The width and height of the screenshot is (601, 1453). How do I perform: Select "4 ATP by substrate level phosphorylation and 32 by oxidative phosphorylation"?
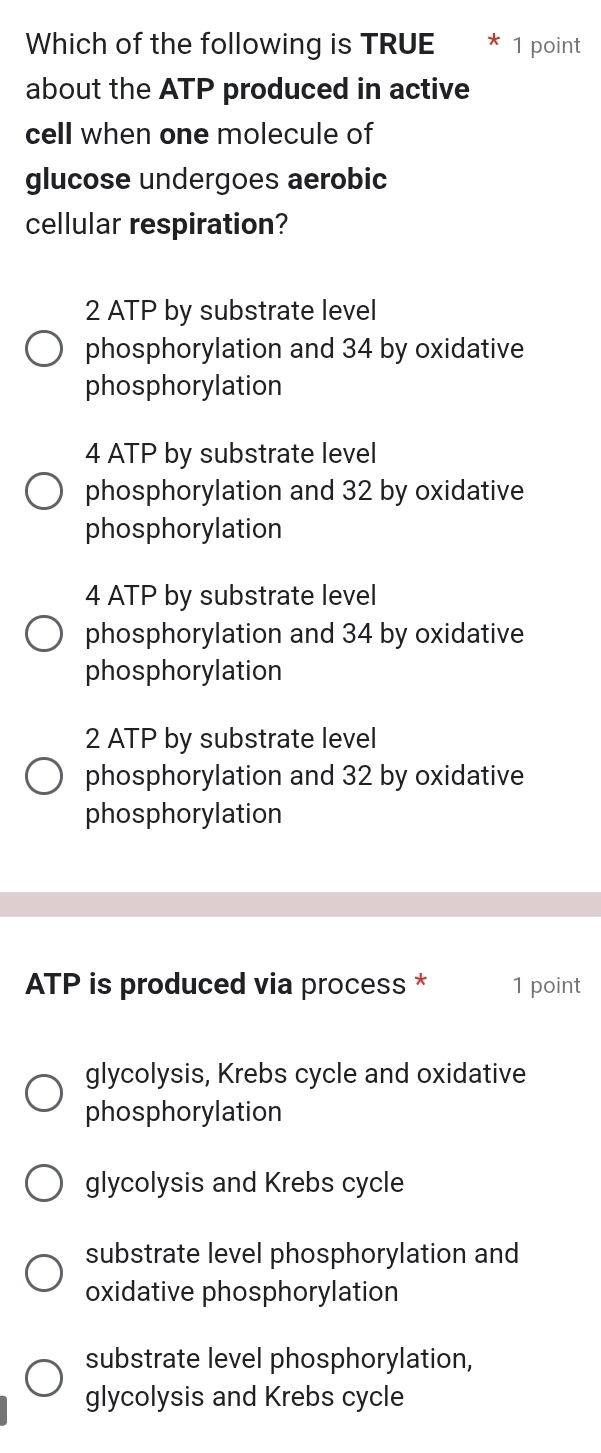[44, 490]
